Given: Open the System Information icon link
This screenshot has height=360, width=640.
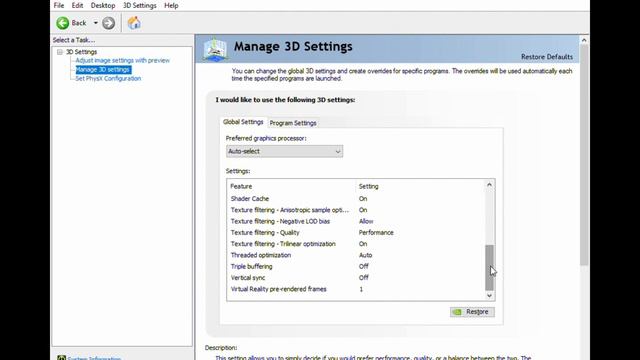Looking at the screenshot, I should point(61,358).
